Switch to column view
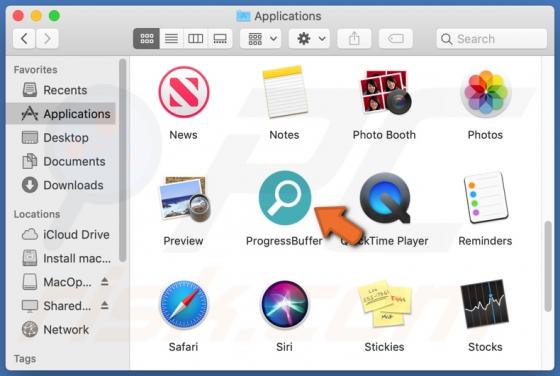Image resolution: width=560 pixels, height=376 pixels. [195, 39]
